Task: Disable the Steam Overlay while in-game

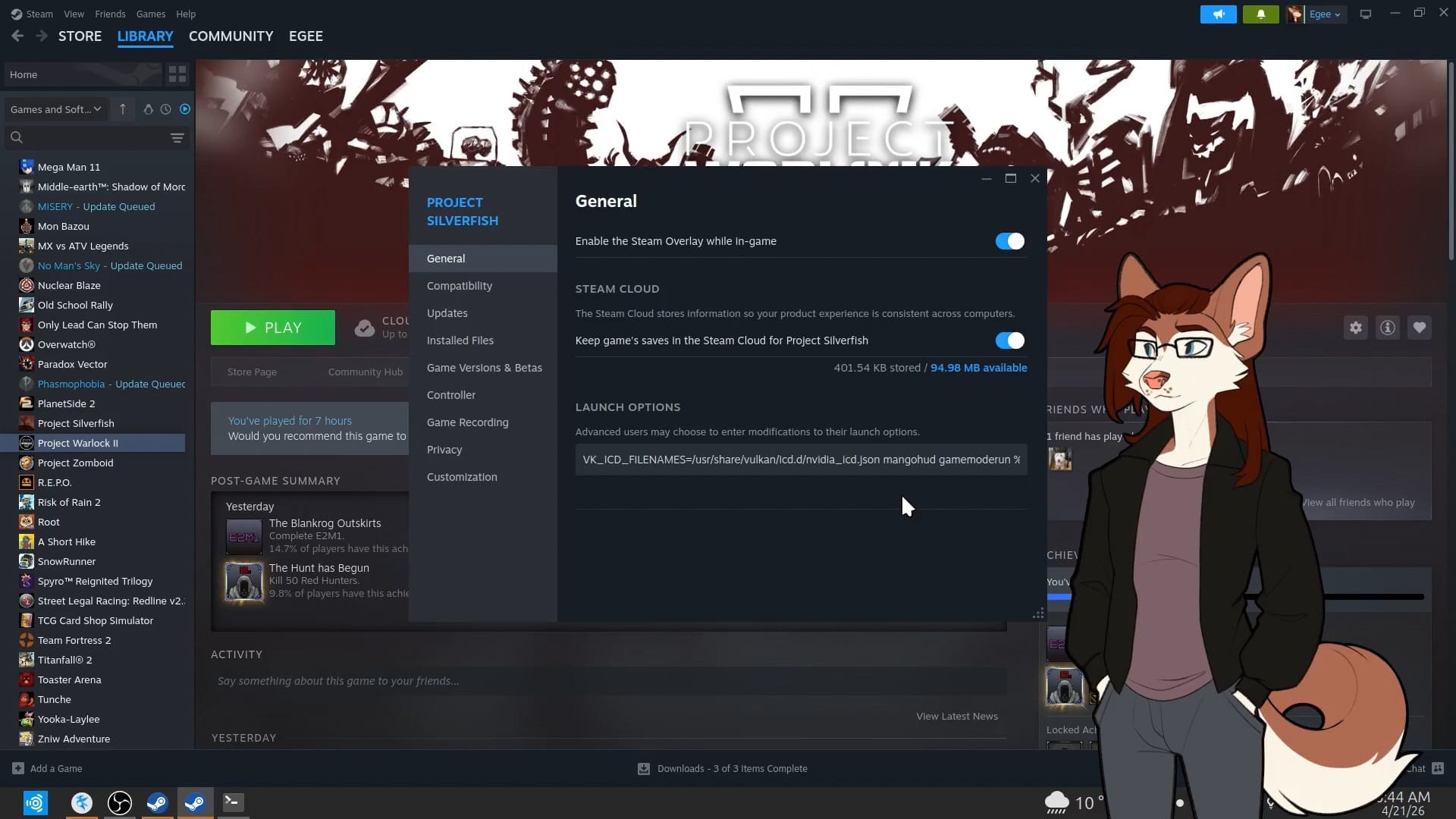Action: [1009, 241]
